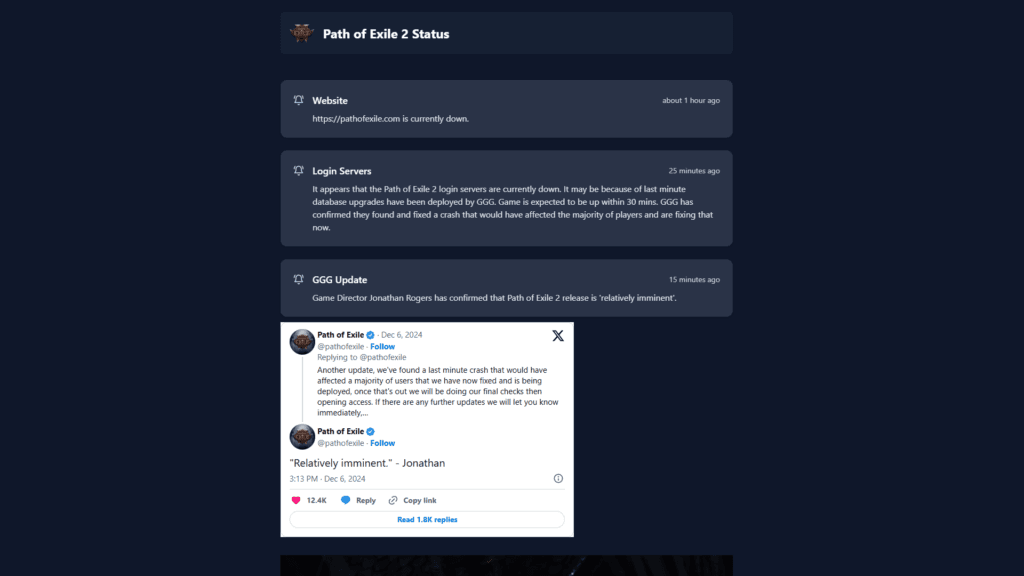Click Follow on the first Path of Exile tweet
Viewport: 1024px width, 576px height.
point(382,346)
